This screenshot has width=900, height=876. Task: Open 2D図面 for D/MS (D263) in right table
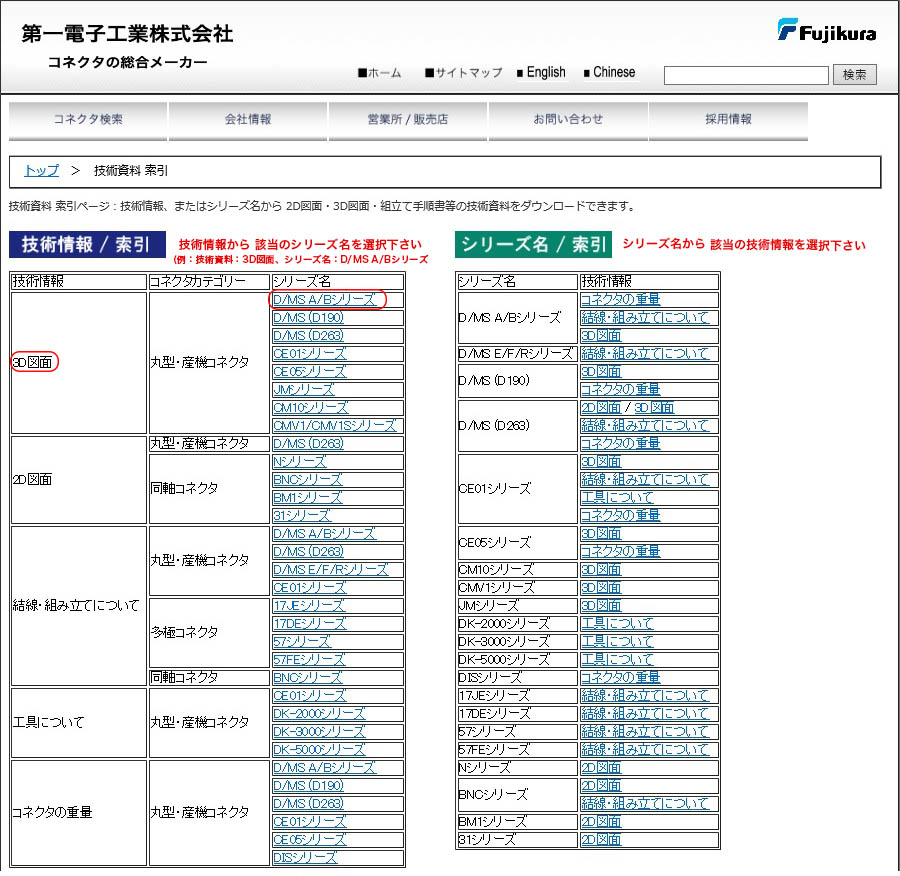pyautogui.click(x=601, y=408)
